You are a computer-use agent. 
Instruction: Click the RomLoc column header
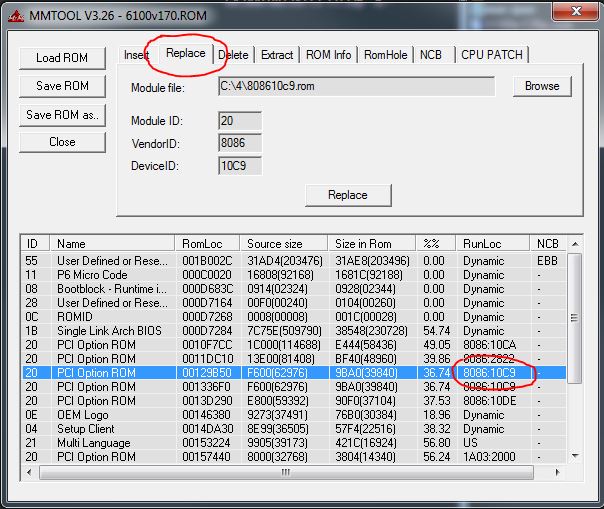(x=208, y=244)
